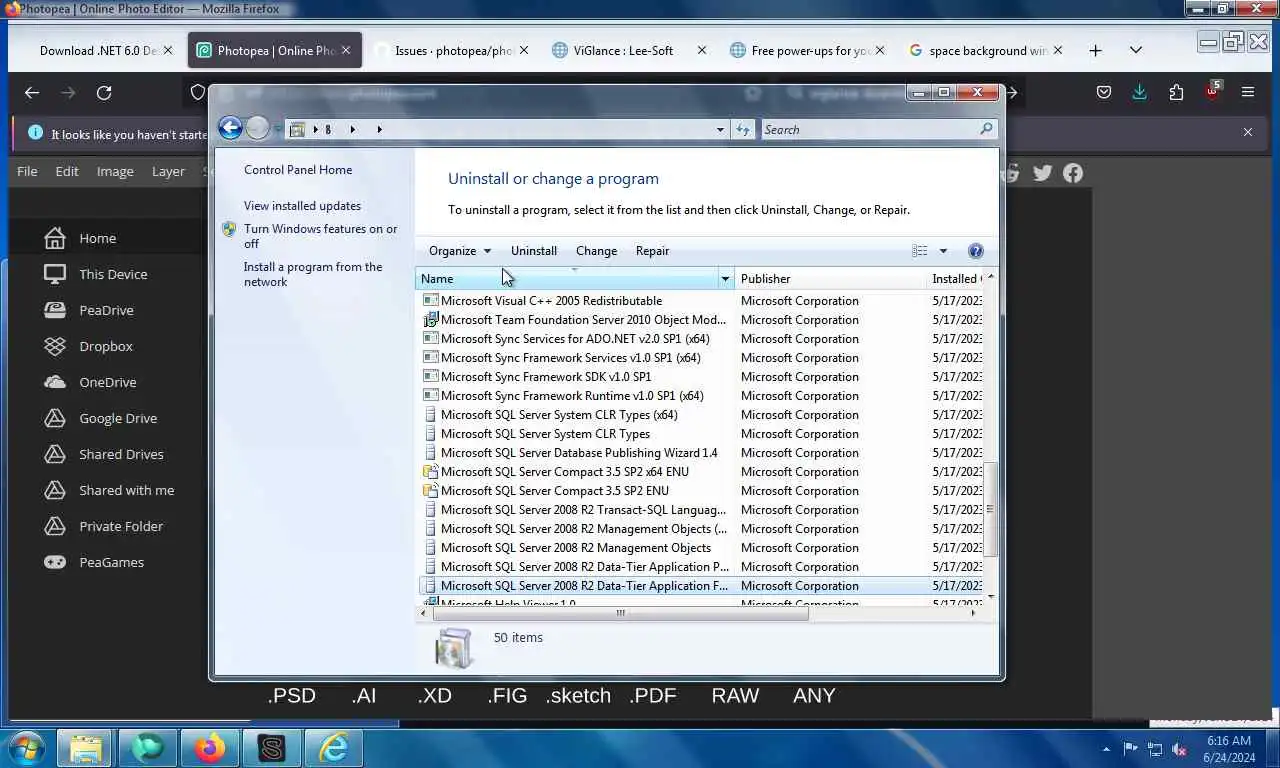
Task: Click Change in the programs toolbar
Action: point(596,251)
